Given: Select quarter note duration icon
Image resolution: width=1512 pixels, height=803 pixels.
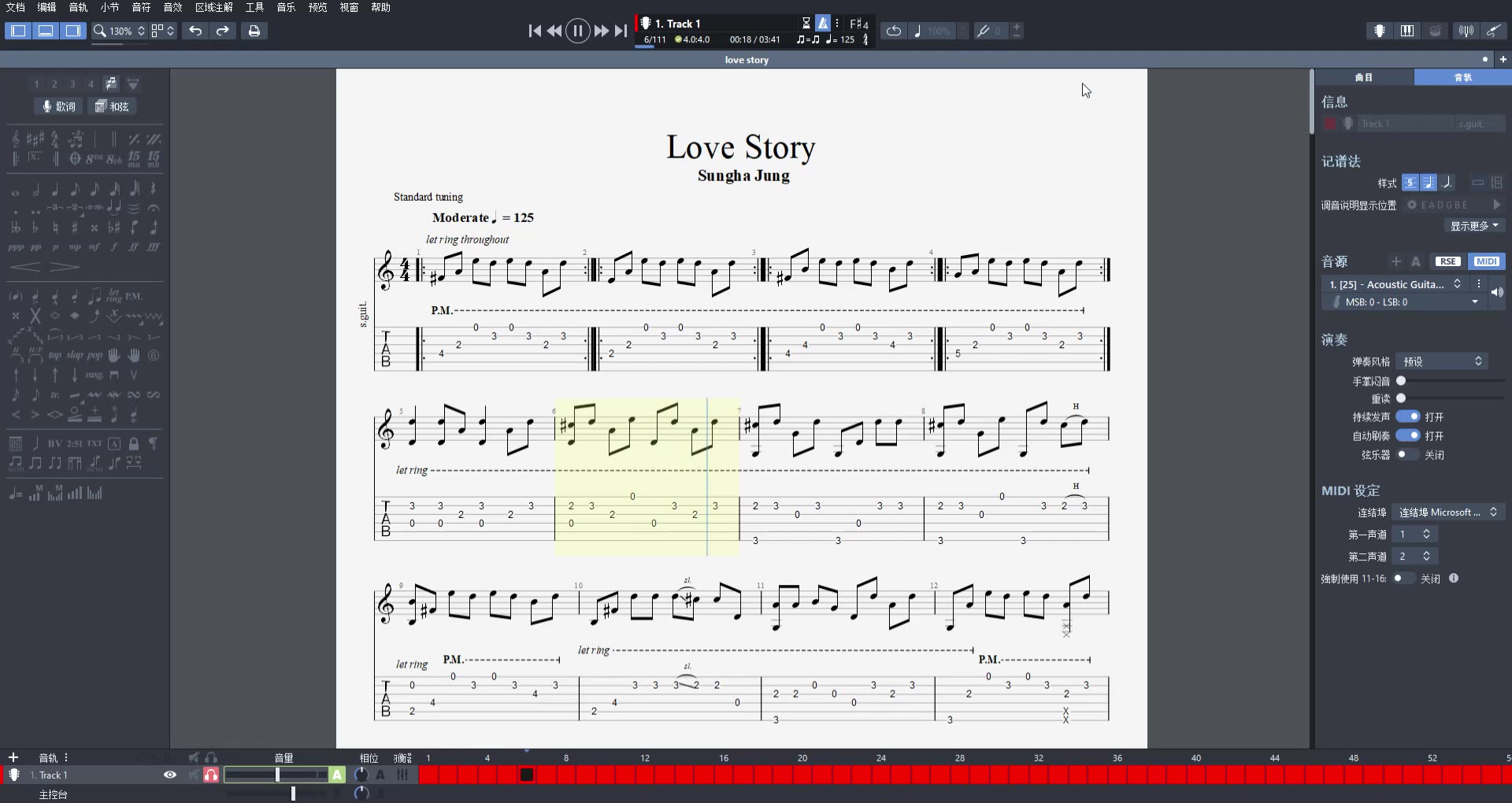Looking at the screenshot, I should (x=55, y=189).
